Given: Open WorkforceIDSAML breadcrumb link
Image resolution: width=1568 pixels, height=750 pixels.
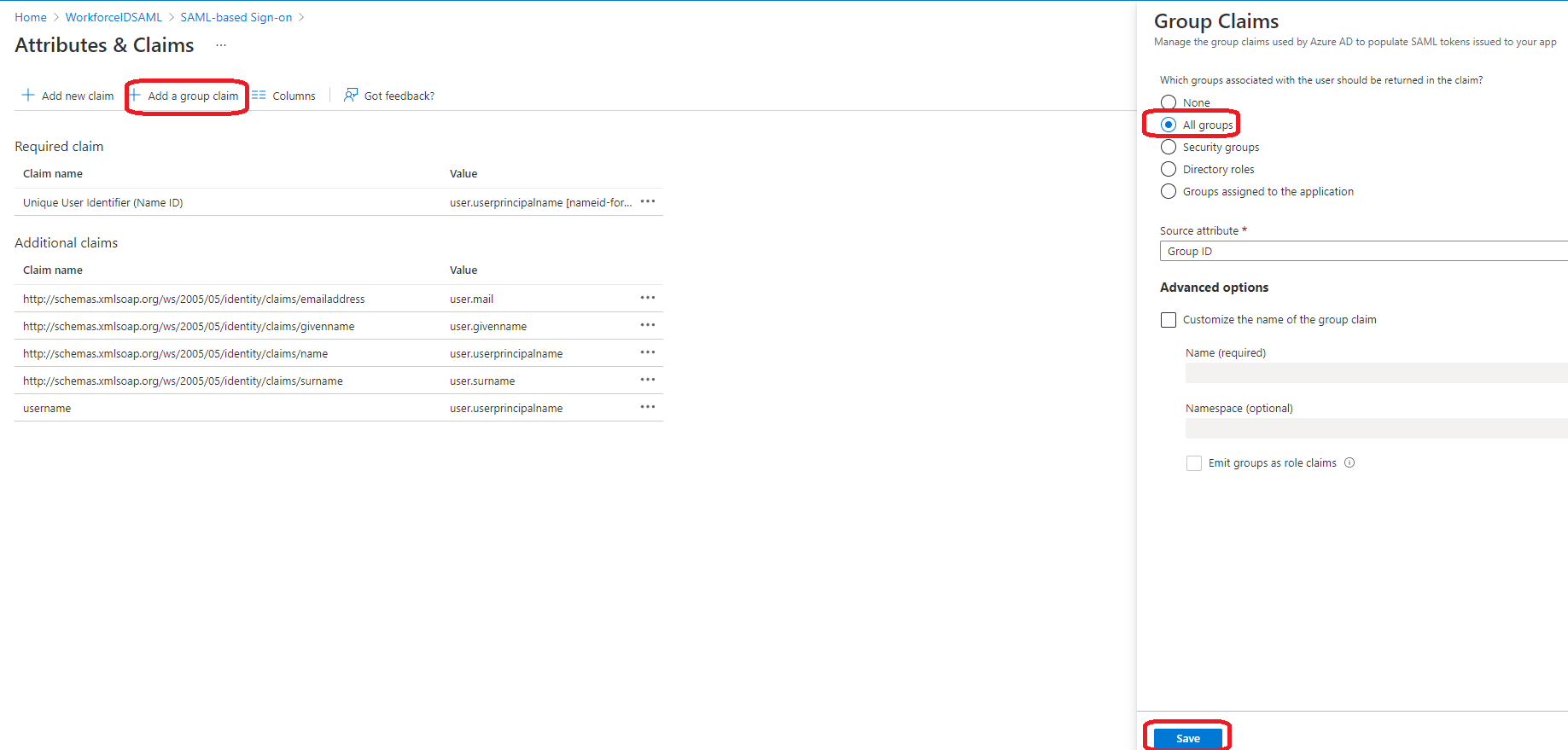Looking at the screenshot, I should (114, 17).
